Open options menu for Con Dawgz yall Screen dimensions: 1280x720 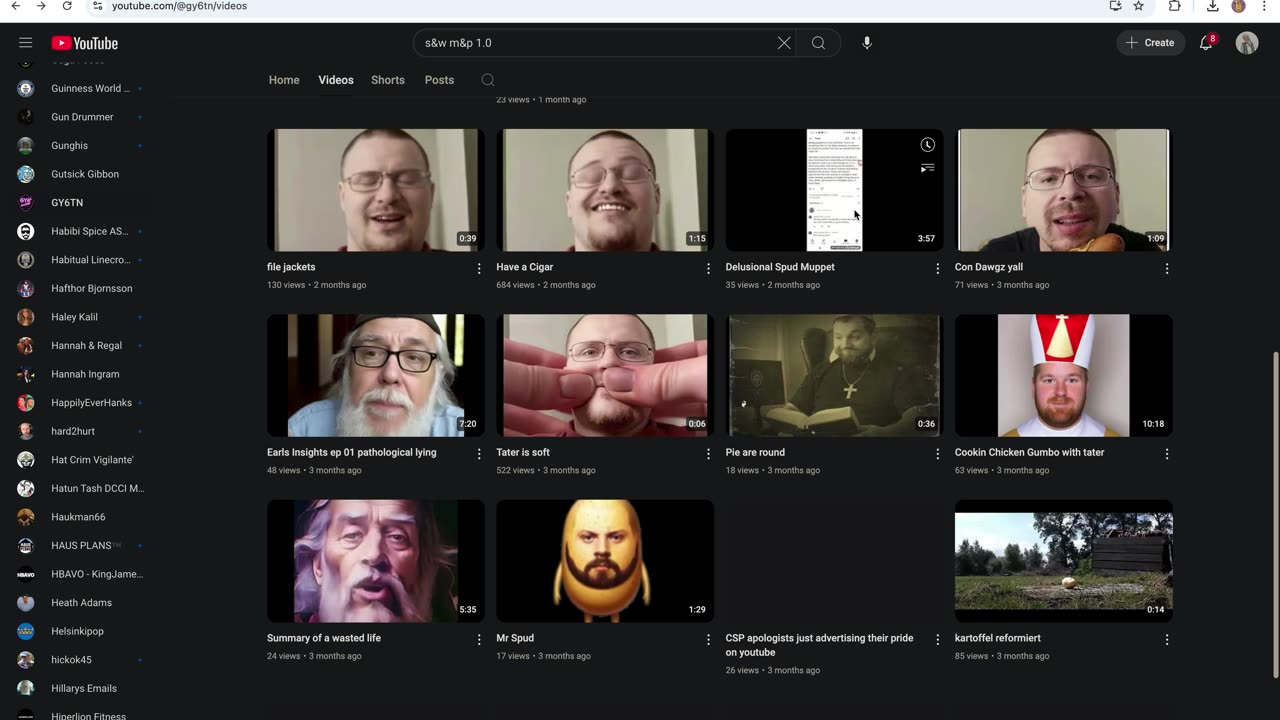1167,268
